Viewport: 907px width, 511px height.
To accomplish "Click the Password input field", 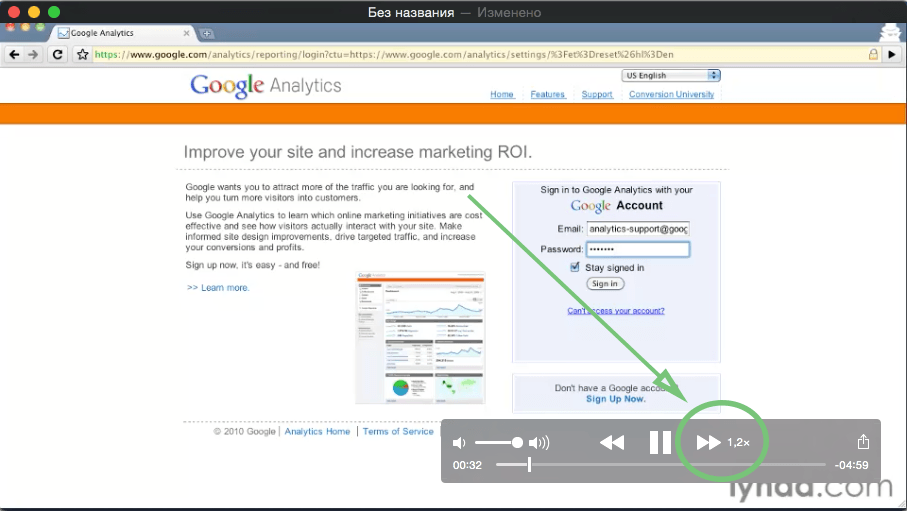I will pyautogui.click(x=638, y=249).
